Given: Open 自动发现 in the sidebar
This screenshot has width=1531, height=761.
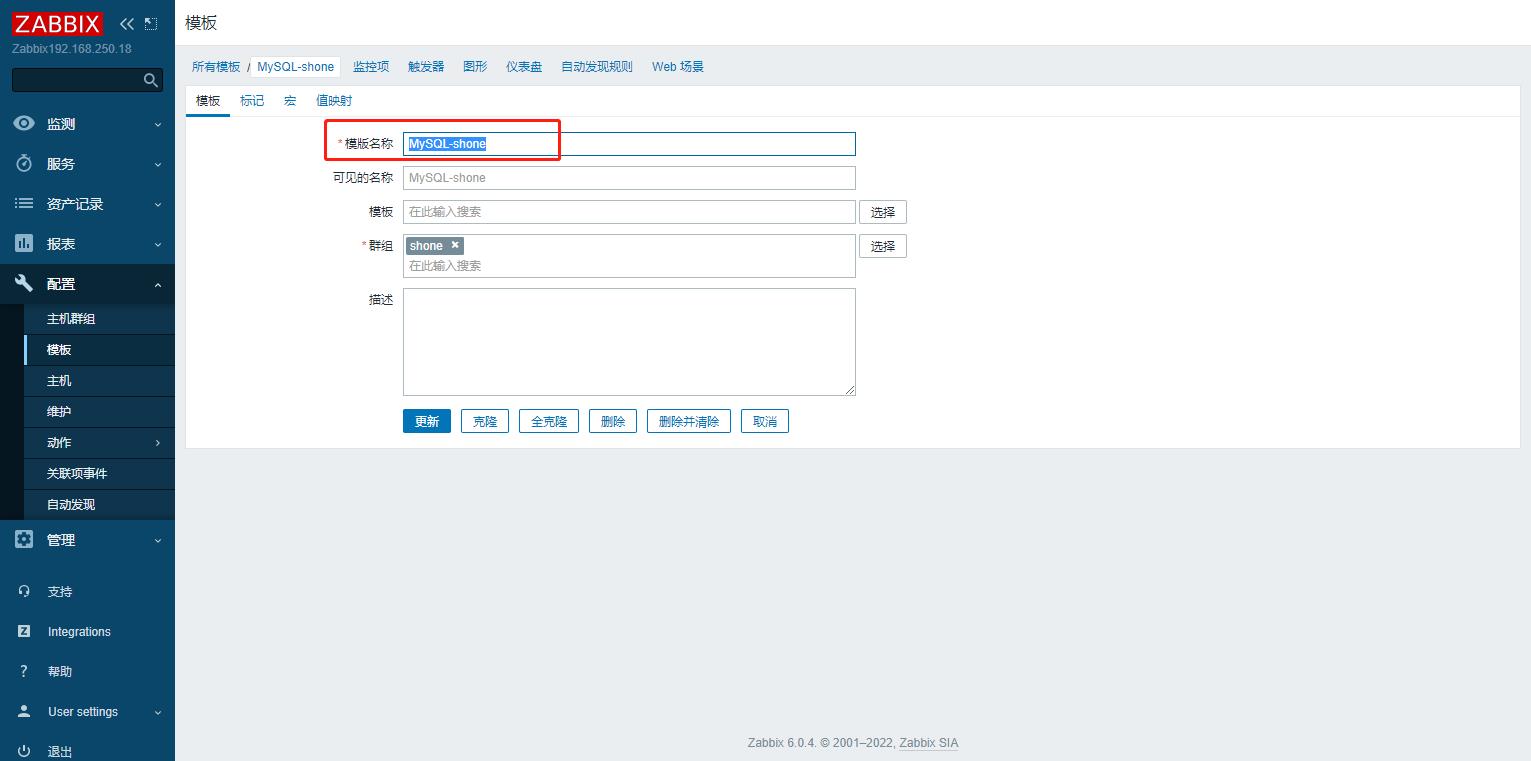Looking at the screenshot, I should point(99,505).
